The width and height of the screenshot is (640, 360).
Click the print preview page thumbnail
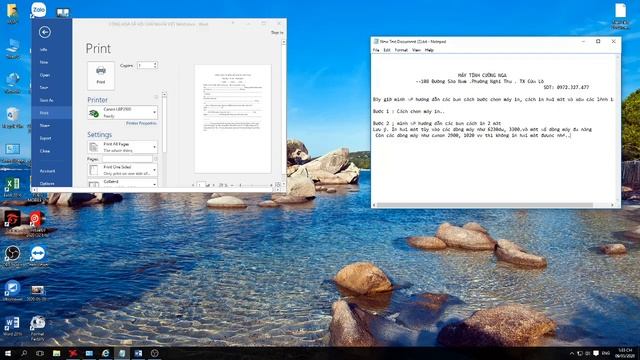(233, 119)
